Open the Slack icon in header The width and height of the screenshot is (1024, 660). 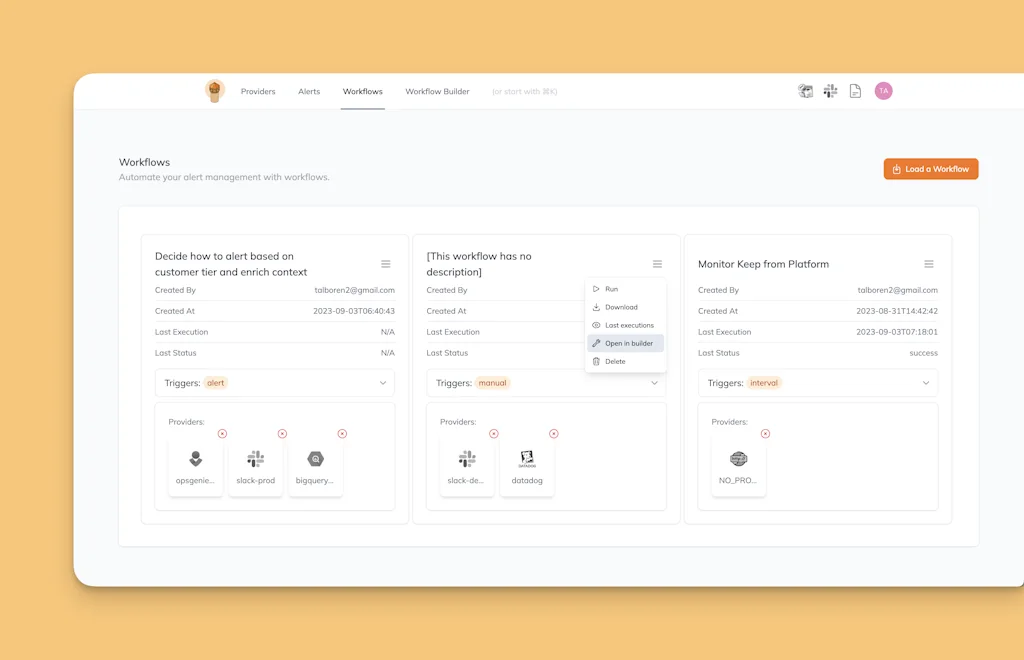pyautogui.click(x=830, y=91)
